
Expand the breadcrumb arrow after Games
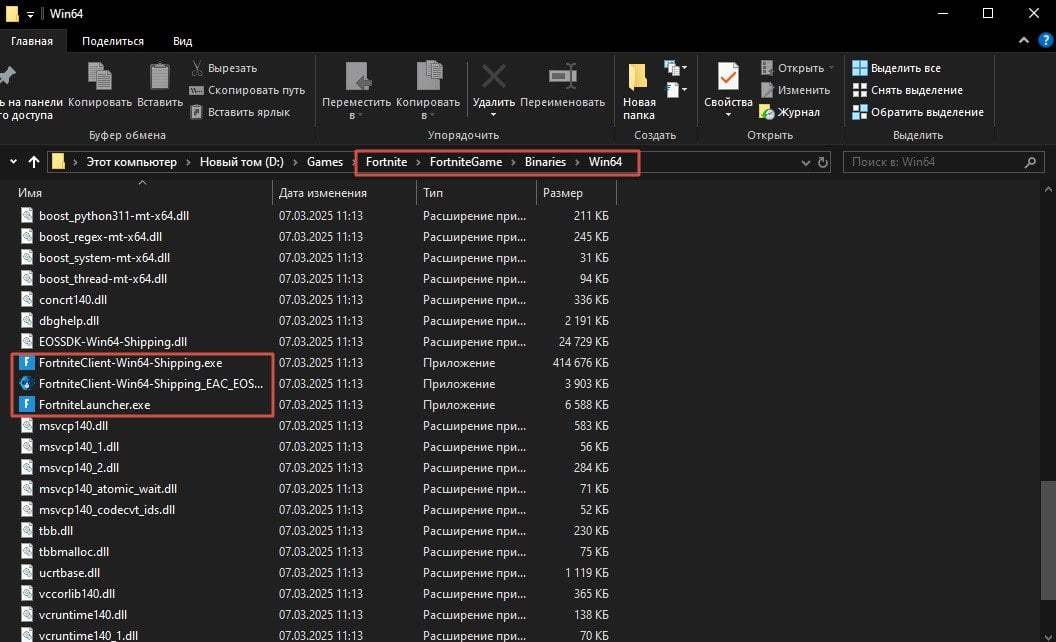click(x=354, y=162)
